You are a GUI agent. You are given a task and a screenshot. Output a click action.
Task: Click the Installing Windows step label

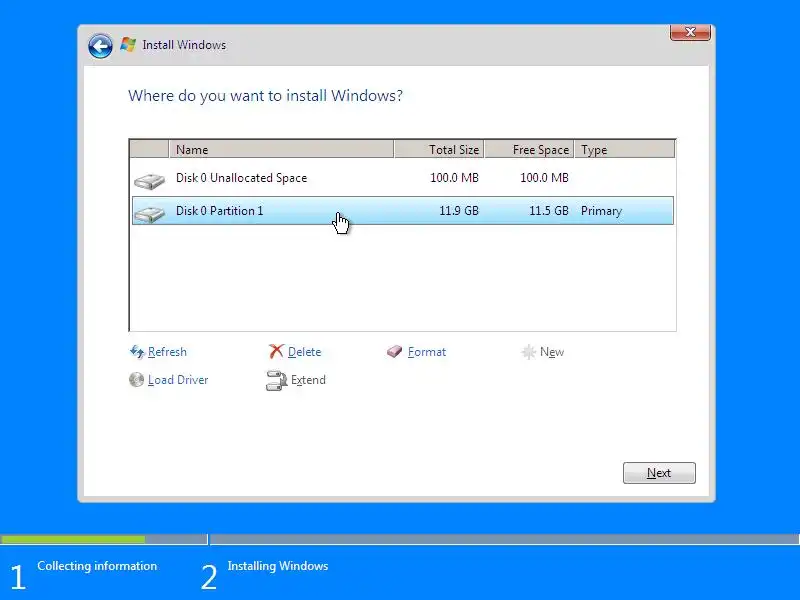(x=278, y=566)
